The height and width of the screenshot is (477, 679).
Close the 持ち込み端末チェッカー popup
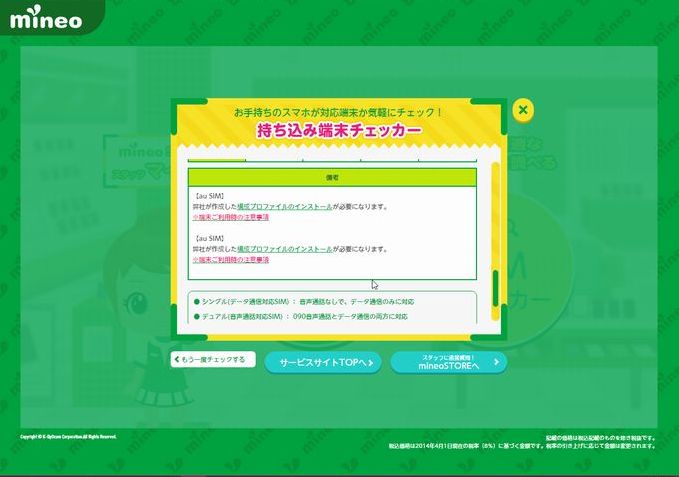(x=523, y=110)
